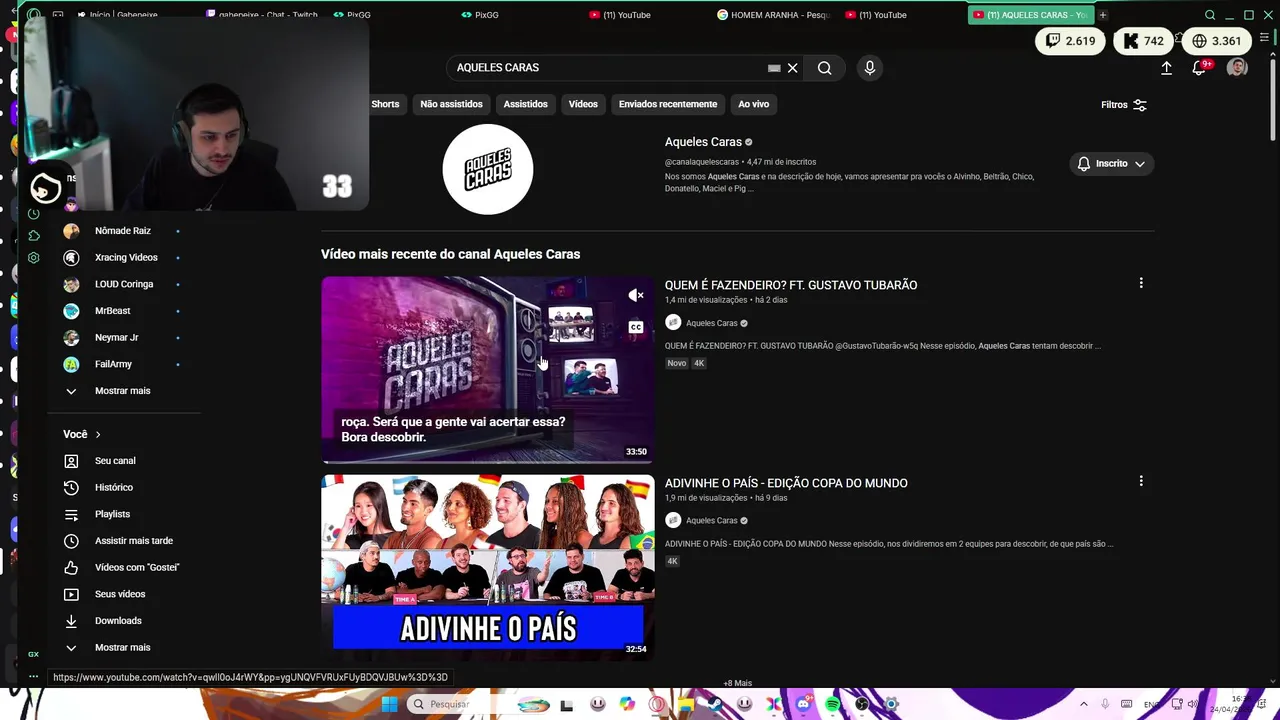Open the Aqueles Caras channel name header
This screenshot has width=1280, height=720.
click(x=703, y=142)
